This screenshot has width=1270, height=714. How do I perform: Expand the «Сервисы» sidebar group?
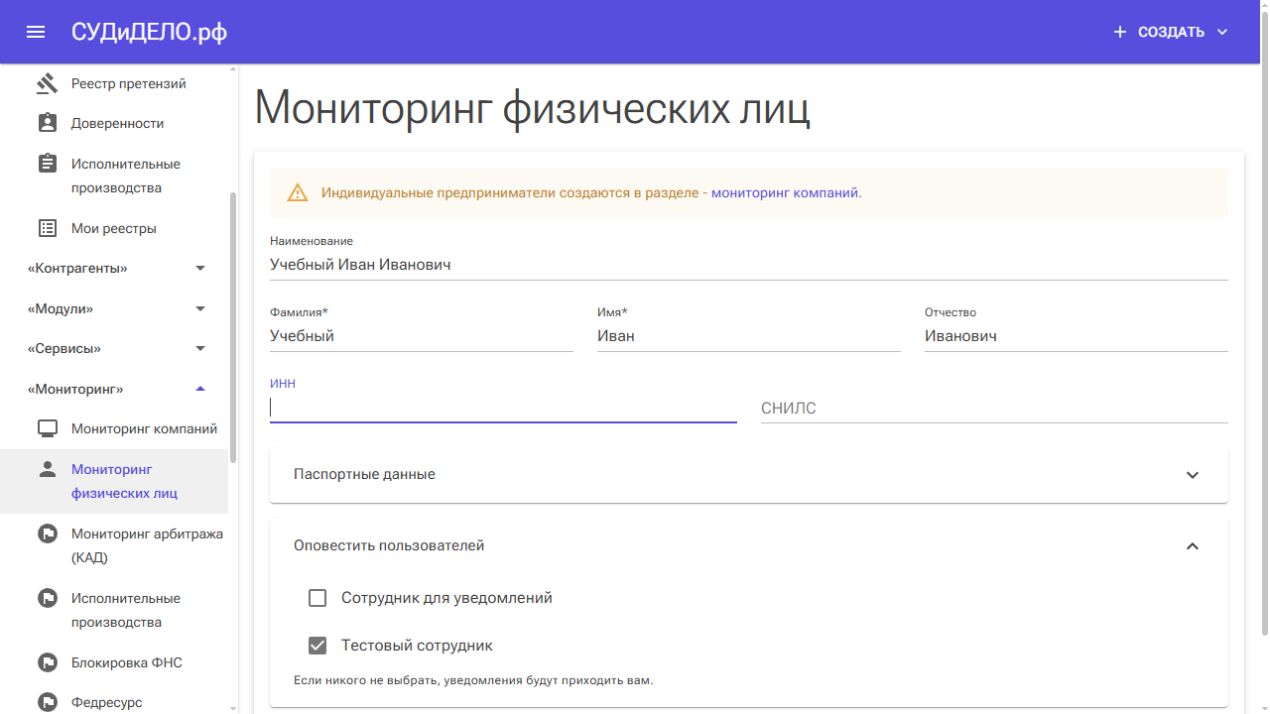(200, 349)
